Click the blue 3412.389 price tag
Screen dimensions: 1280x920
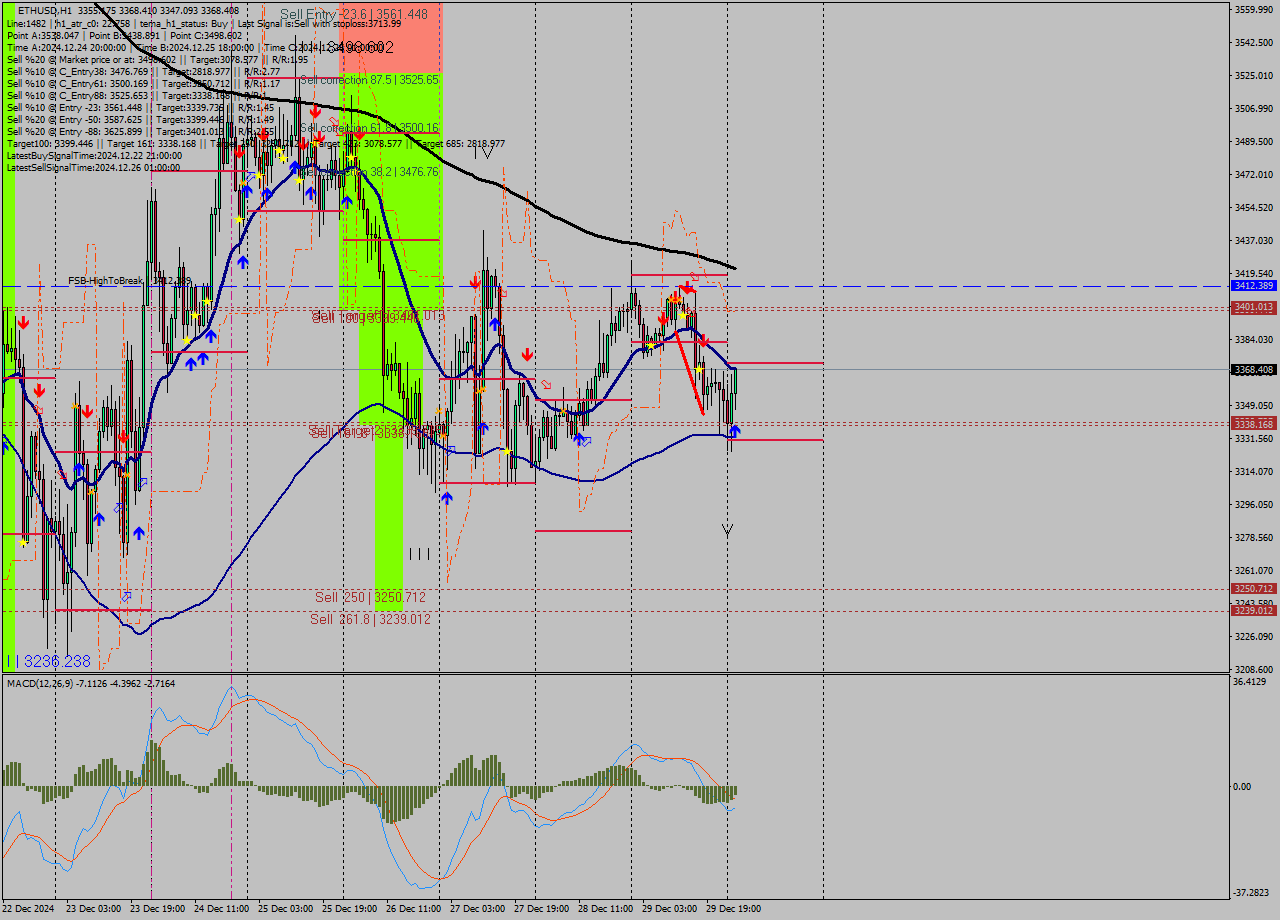1254,286
